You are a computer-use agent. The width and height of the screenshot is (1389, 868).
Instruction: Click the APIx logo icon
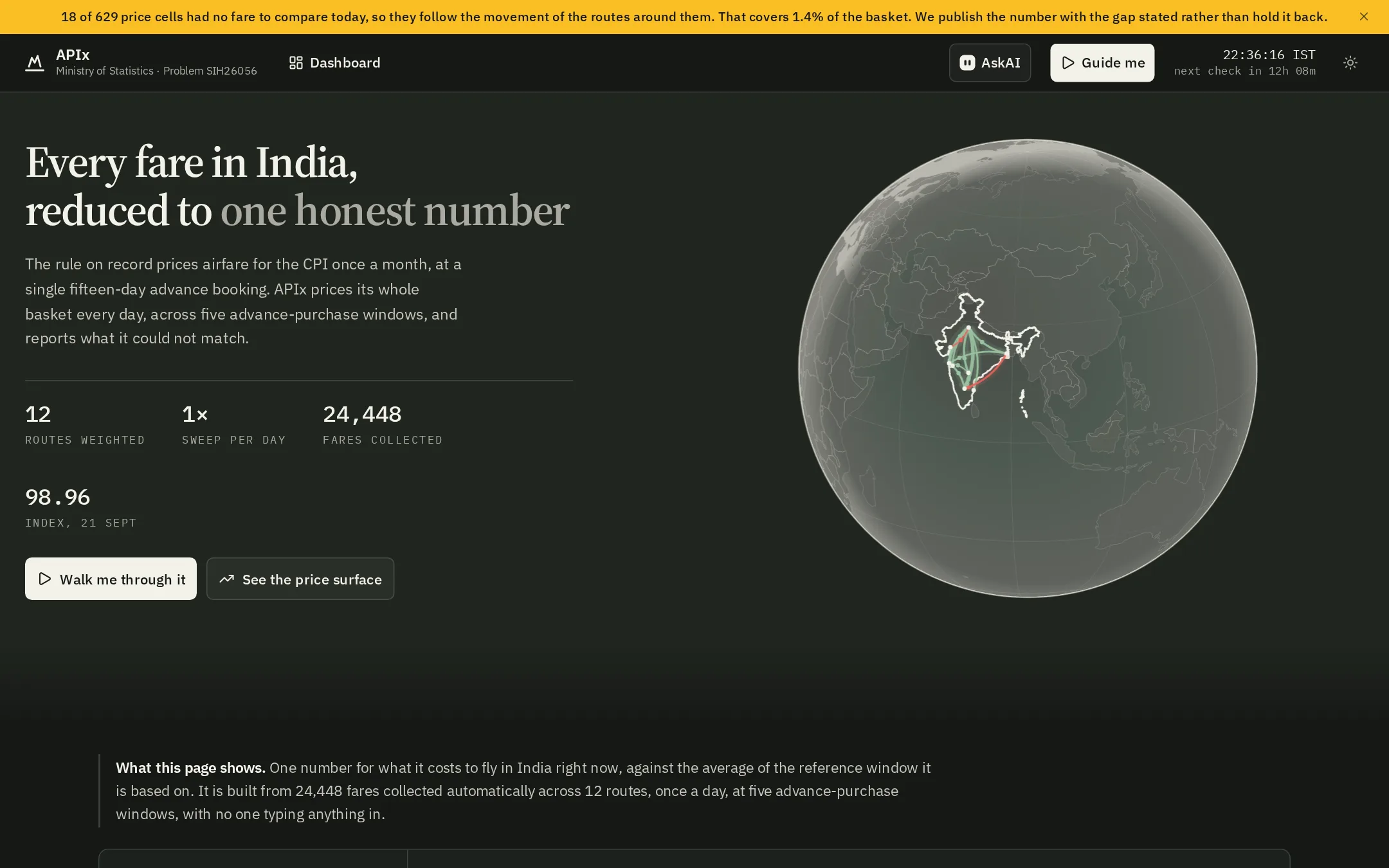click(x=35, y=63)
